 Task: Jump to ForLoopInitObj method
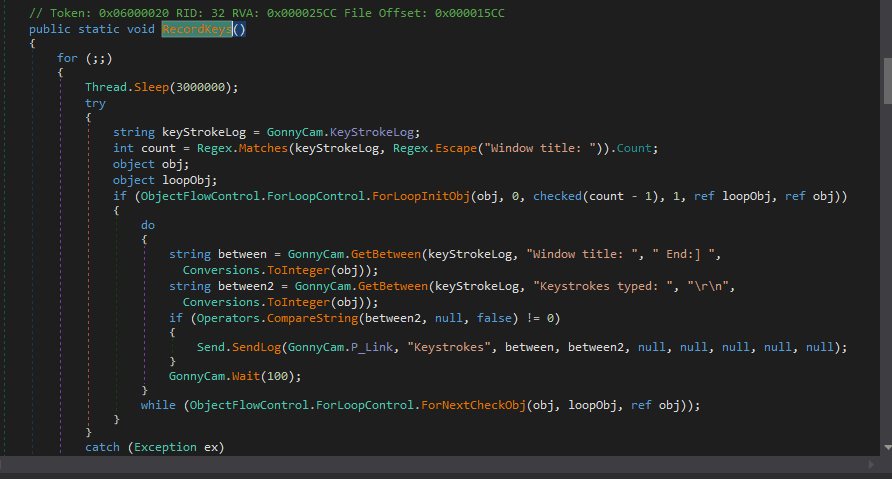(x=421, y=196)
